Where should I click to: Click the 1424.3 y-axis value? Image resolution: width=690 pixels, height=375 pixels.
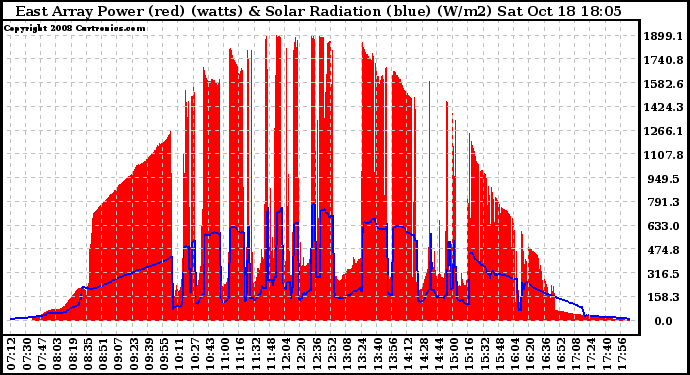point(663,107)
